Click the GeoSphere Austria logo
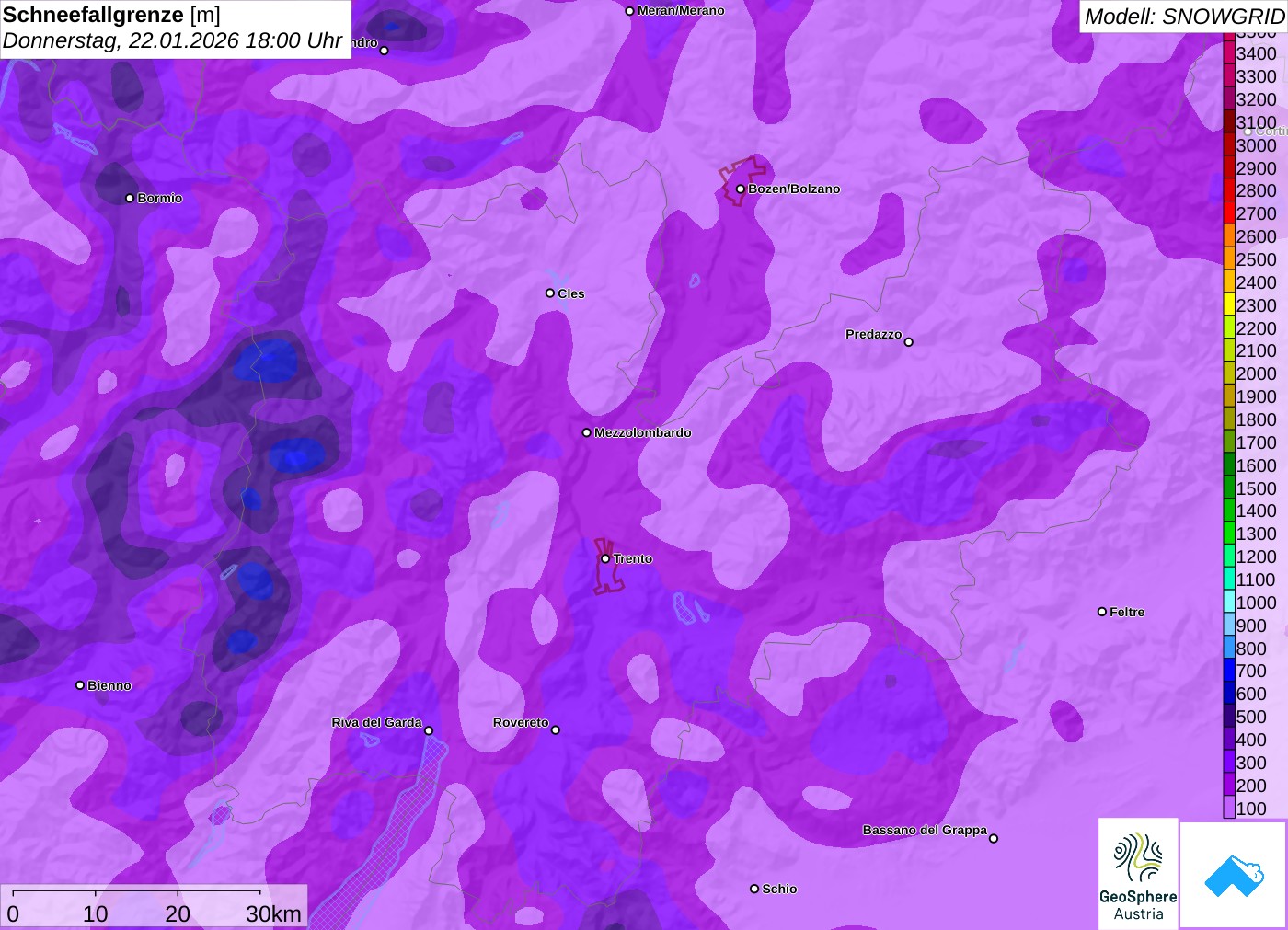This screenshot has height=930, width=1288. click(1138, 873)
